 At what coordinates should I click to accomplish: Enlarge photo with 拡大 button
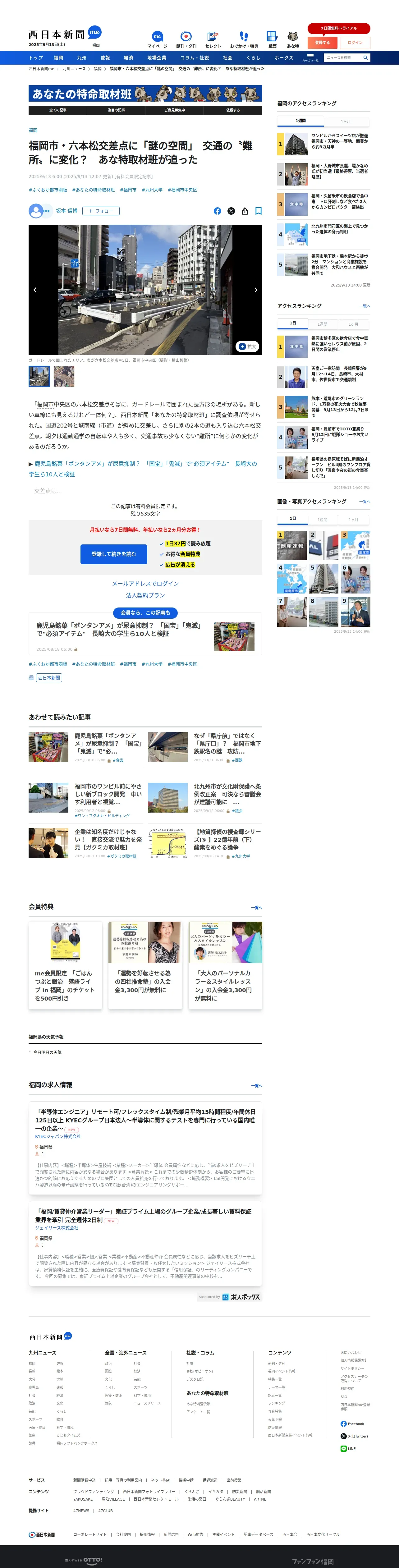click(247, 346)
